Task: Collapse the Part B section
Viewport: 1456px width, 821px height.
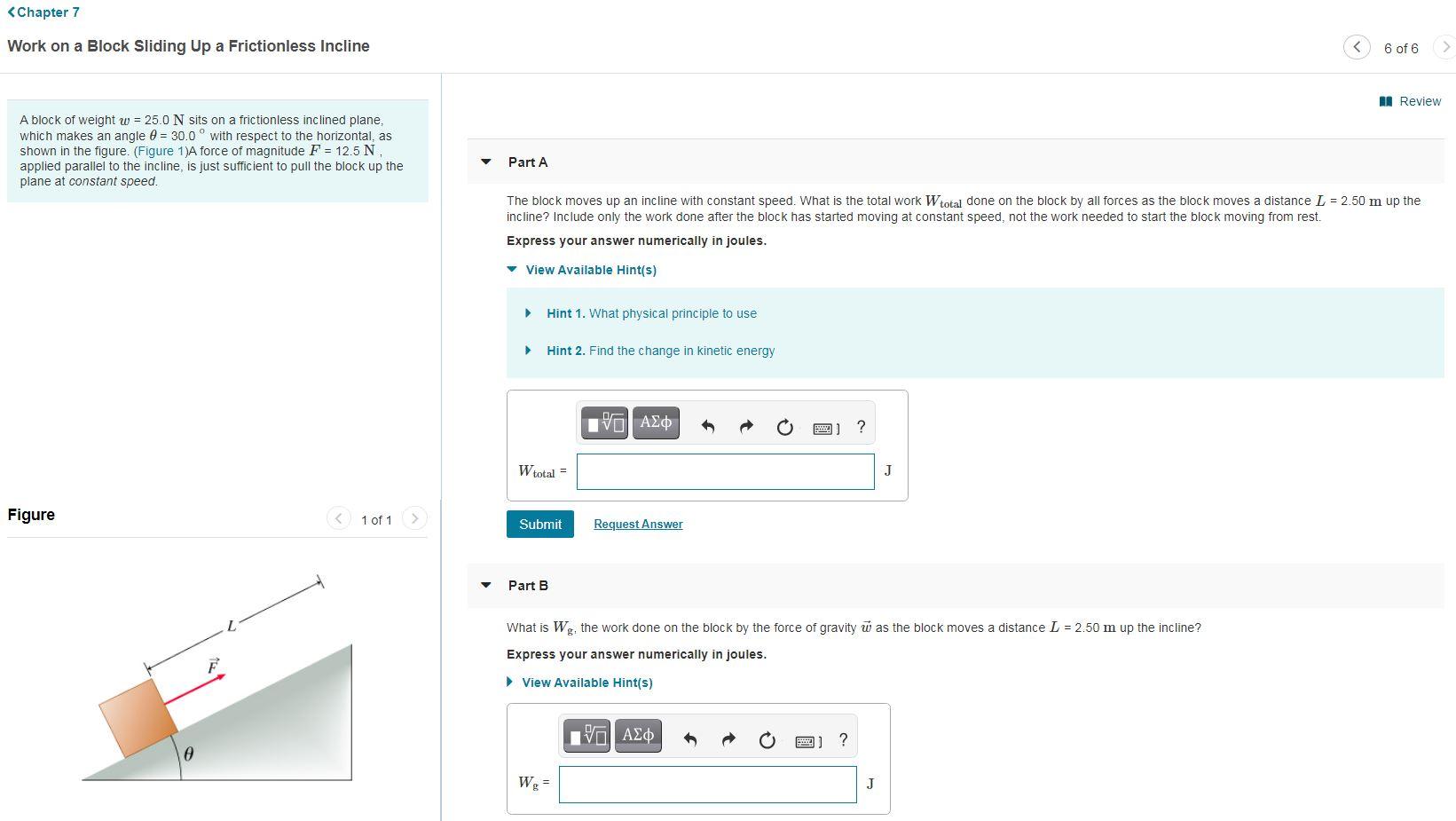Action: coord(485,585)
